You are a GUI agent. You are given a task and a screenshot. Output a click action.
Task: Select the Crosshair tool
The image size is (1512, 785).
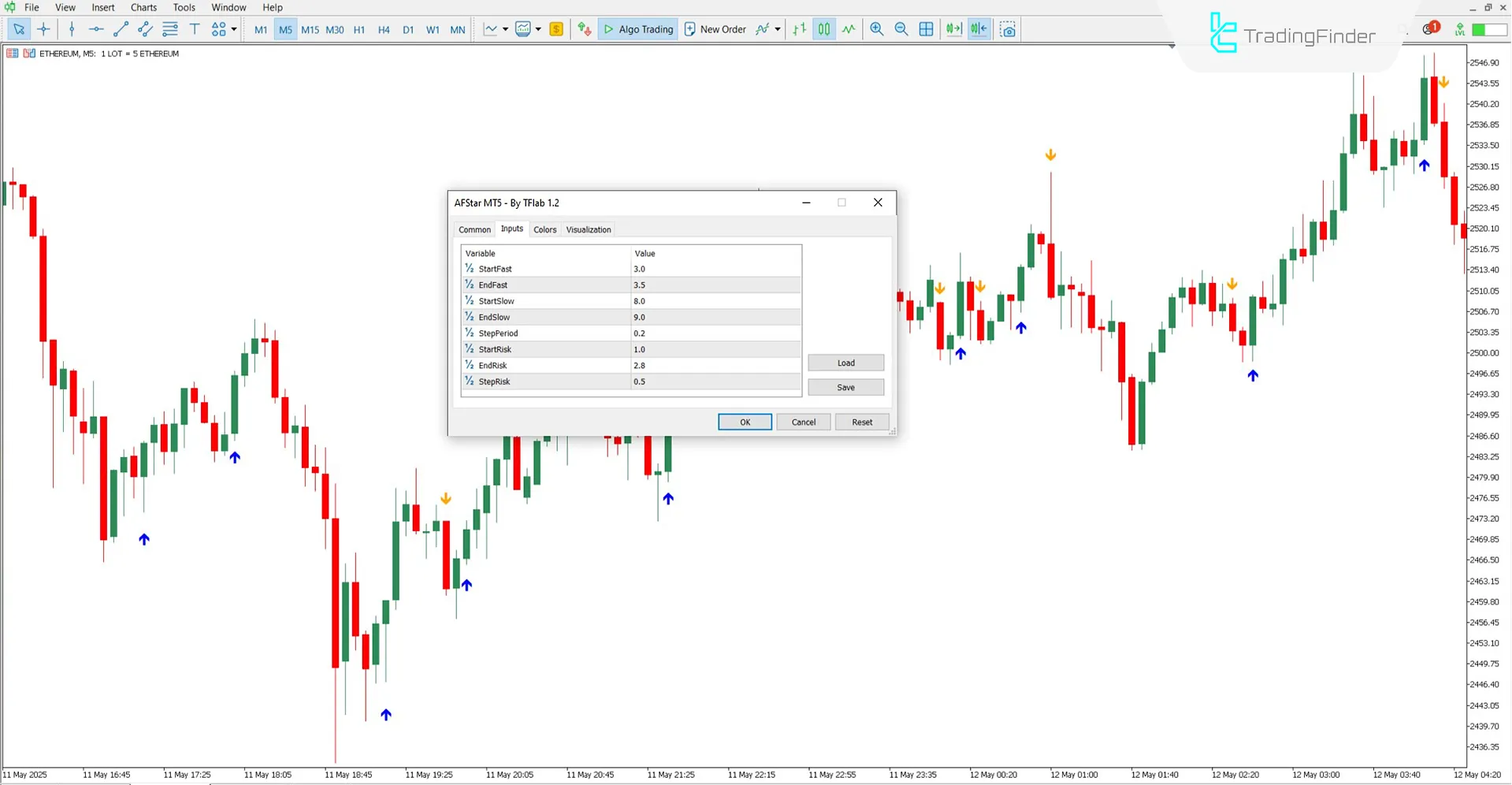point(44,29)
